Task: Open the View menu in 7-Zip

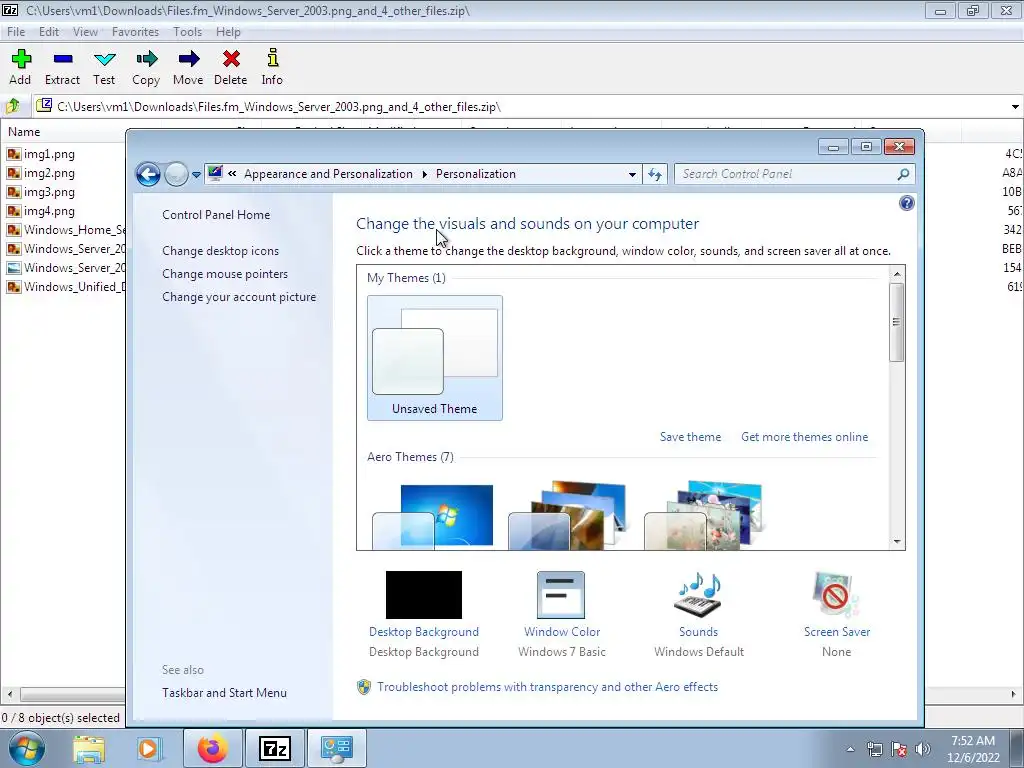Action: [86, 31]
